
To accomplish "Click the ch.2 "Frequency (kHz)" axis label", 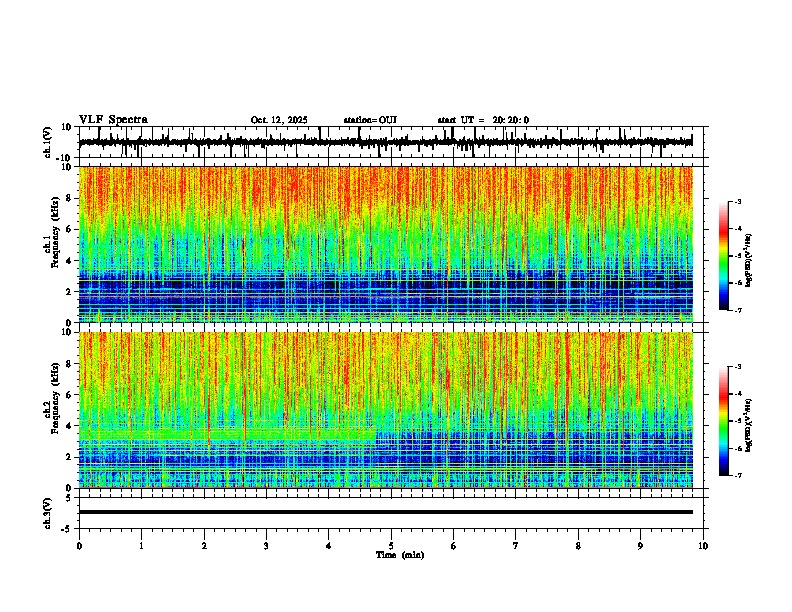I will (55, 398).
